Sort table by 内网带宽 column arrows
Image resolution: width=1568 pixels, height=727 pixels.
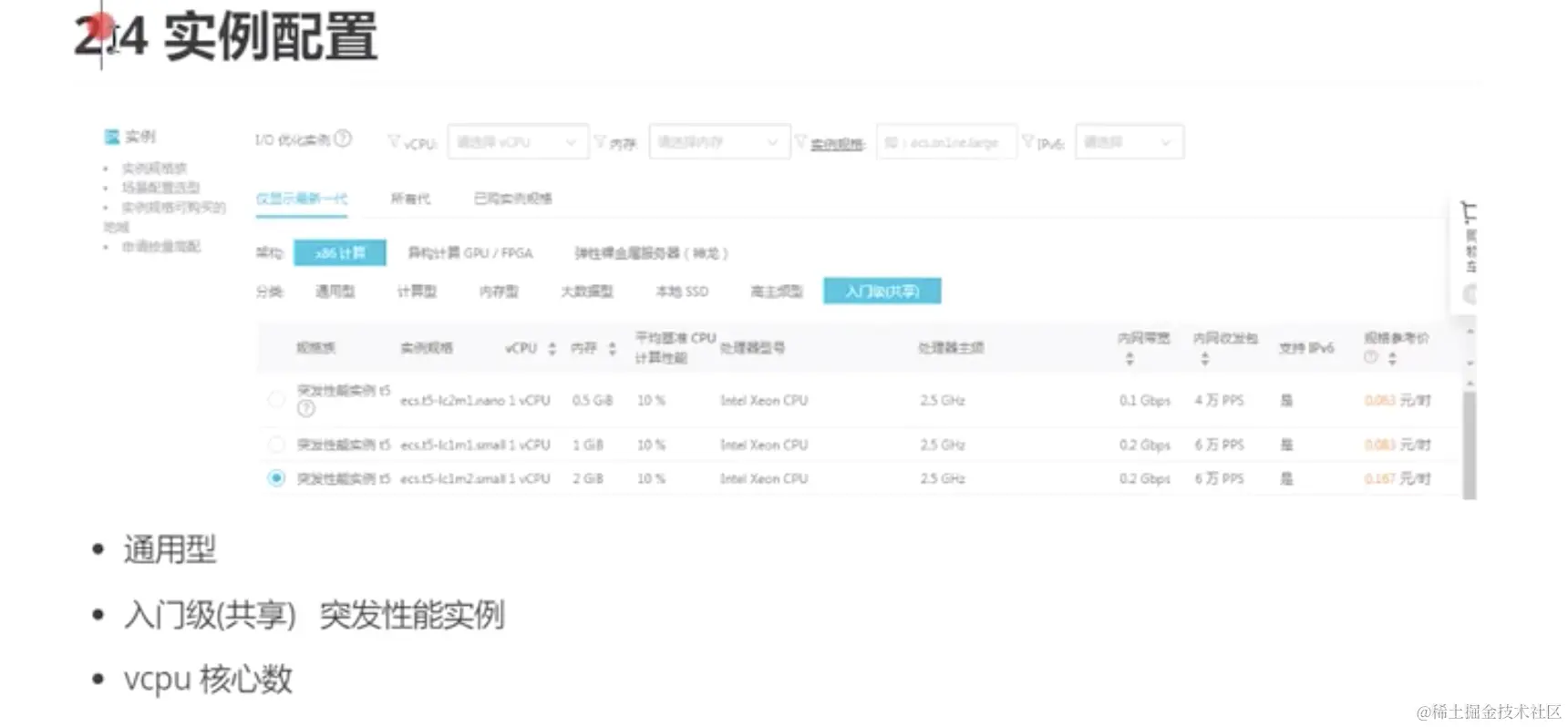tap(1130, 359)
